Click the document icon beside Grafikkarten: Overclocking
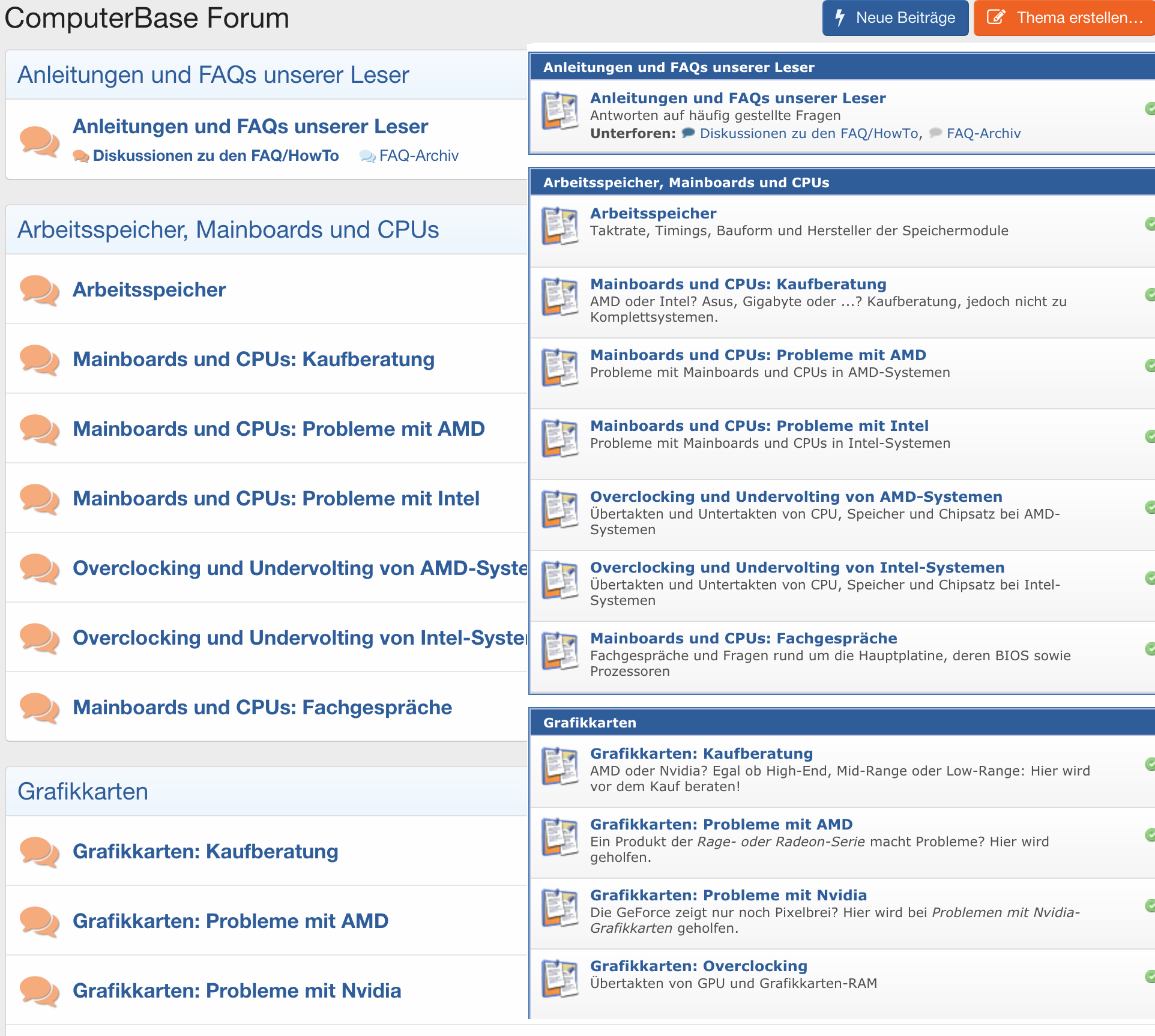Image resolution: width=1155 pixels, height=1036 pixels. click(x=559, y=978)
